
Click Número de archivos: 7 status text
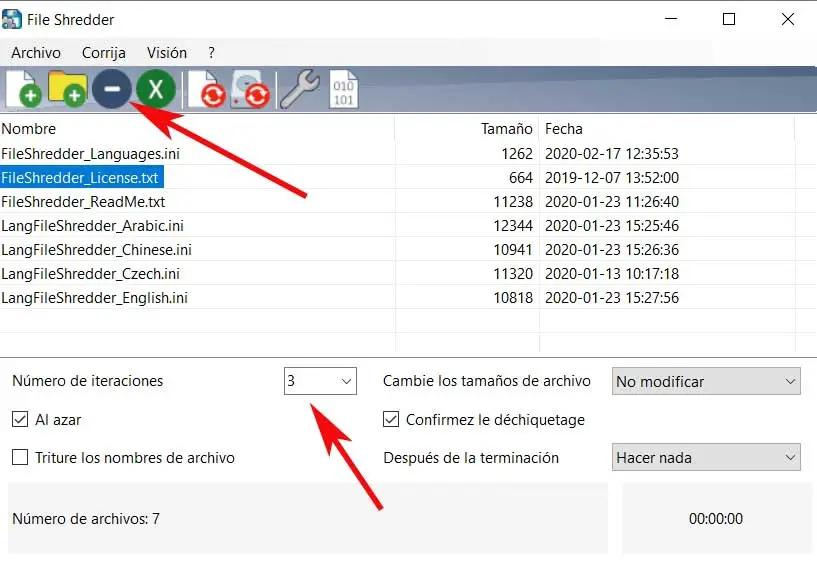86,519
